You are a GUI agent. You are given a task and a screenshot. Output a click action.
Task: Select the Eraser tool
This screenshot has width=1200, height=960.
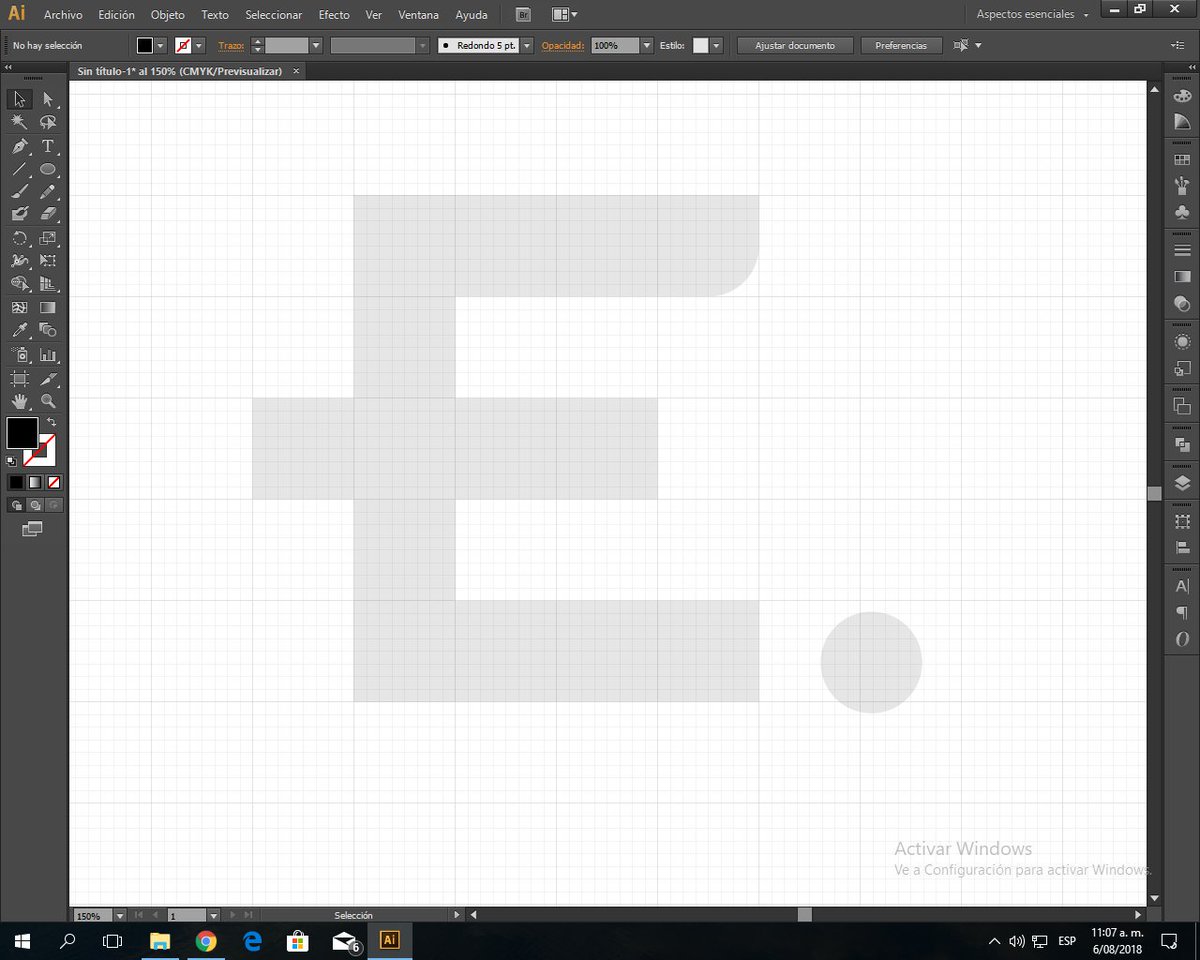click(x=48, y=214)
